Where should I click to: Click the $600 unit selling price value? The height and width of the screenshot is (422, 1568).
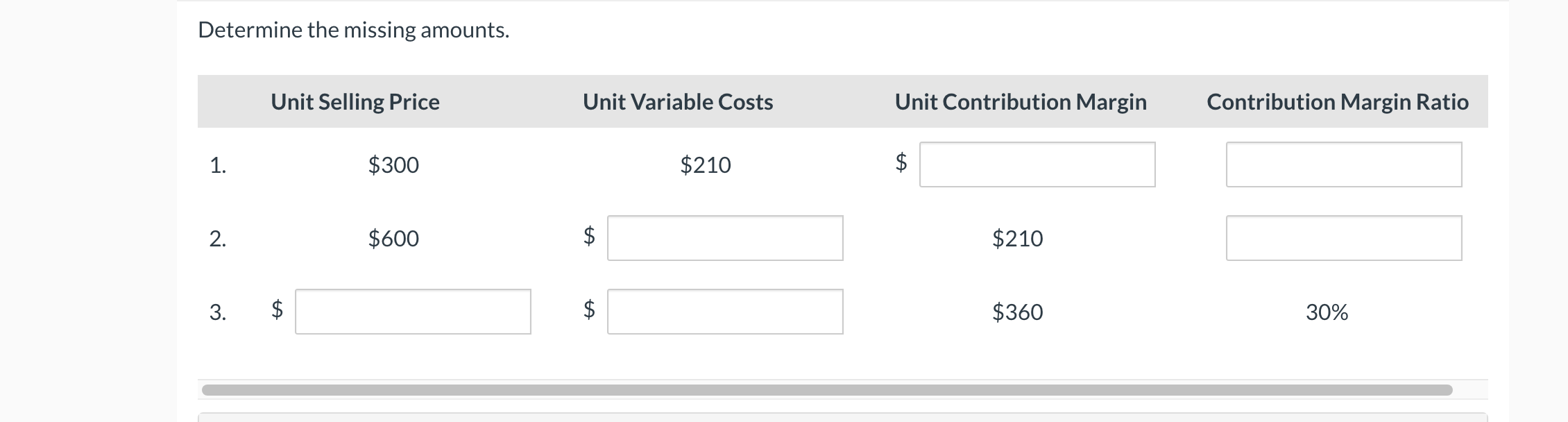pyautogui.click(x=393, y=239)
